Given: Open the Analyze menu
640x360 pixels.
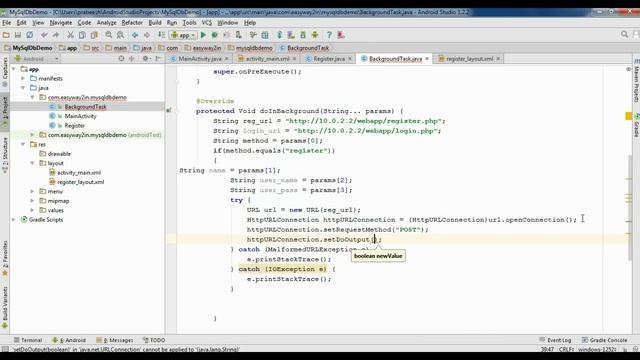Looking at the screenshot, I should click(x=107, y=23).
